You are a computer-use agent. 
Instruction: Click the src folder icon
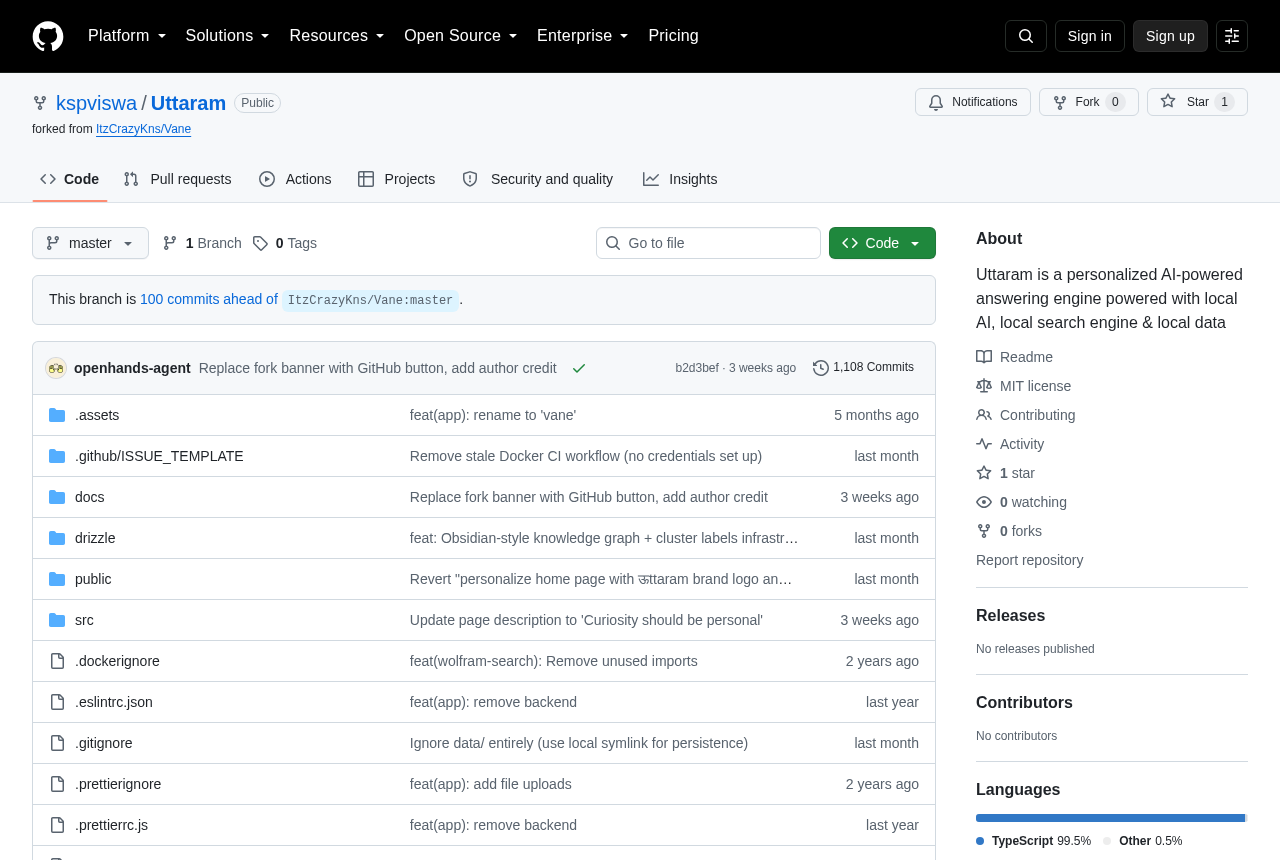click(57, 620)
